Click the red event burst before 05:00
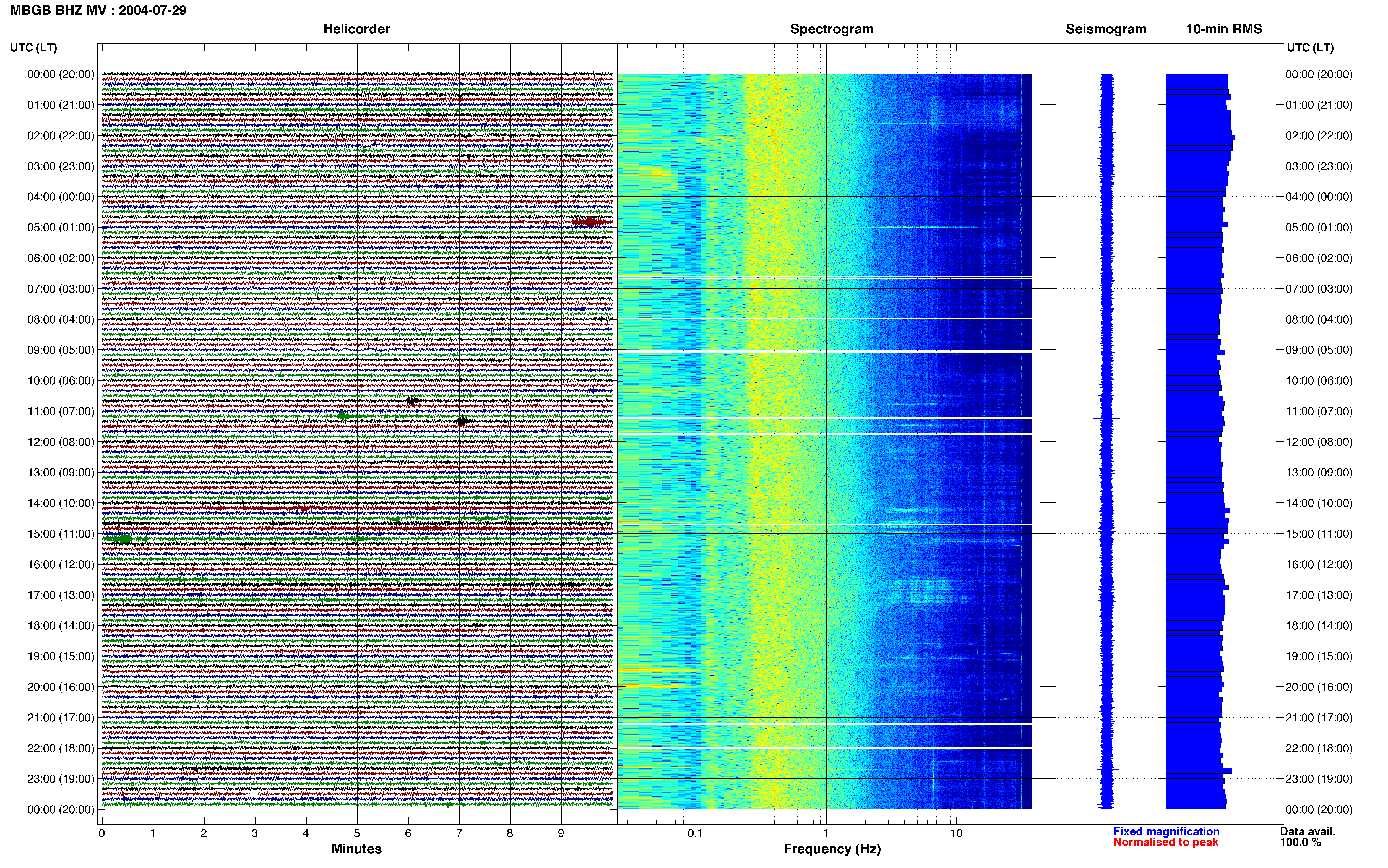This screenshot has width=1388, height=868. point(591,222)
